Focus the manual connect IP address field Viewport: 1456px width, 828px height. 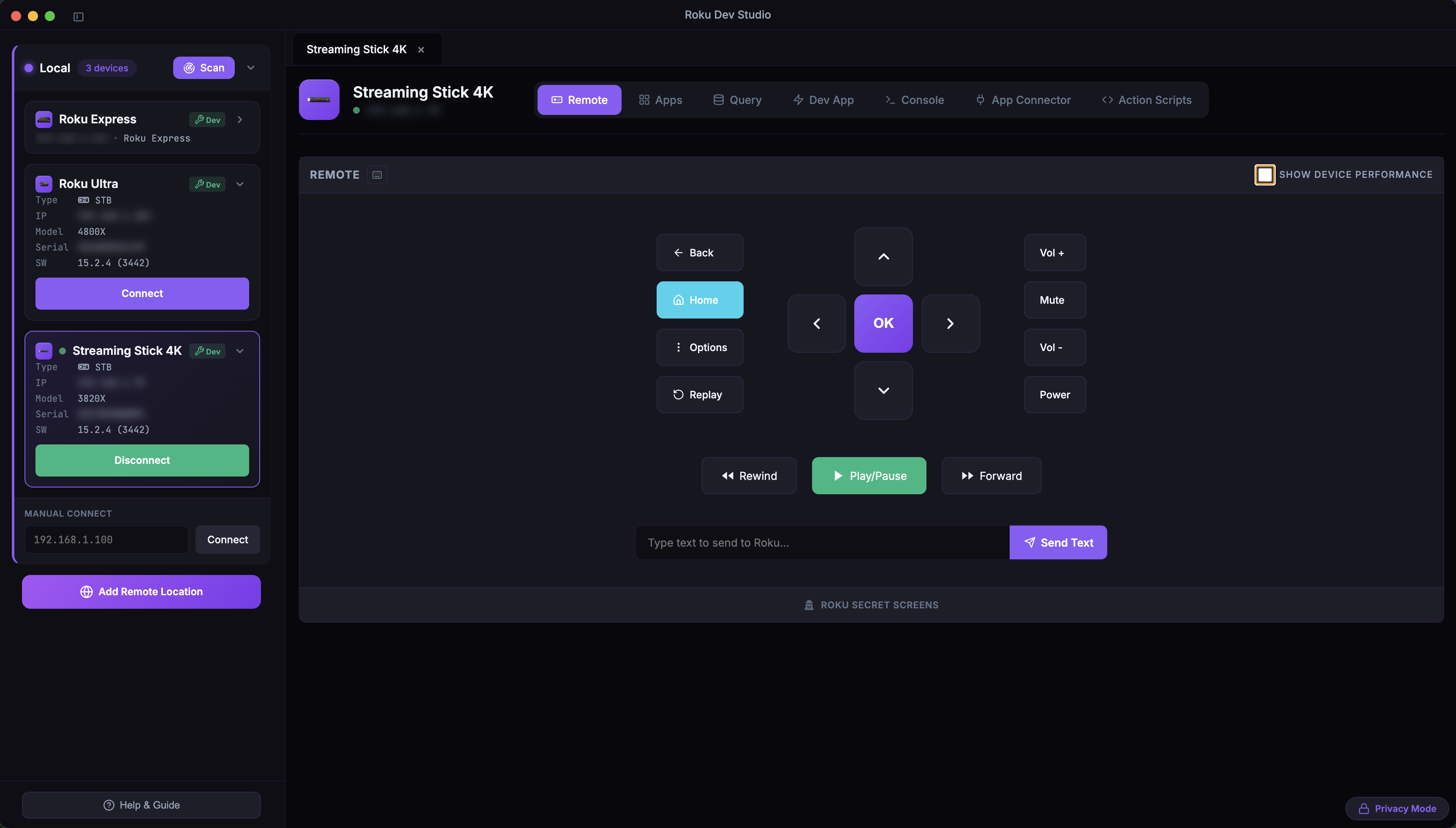point(106,540)
